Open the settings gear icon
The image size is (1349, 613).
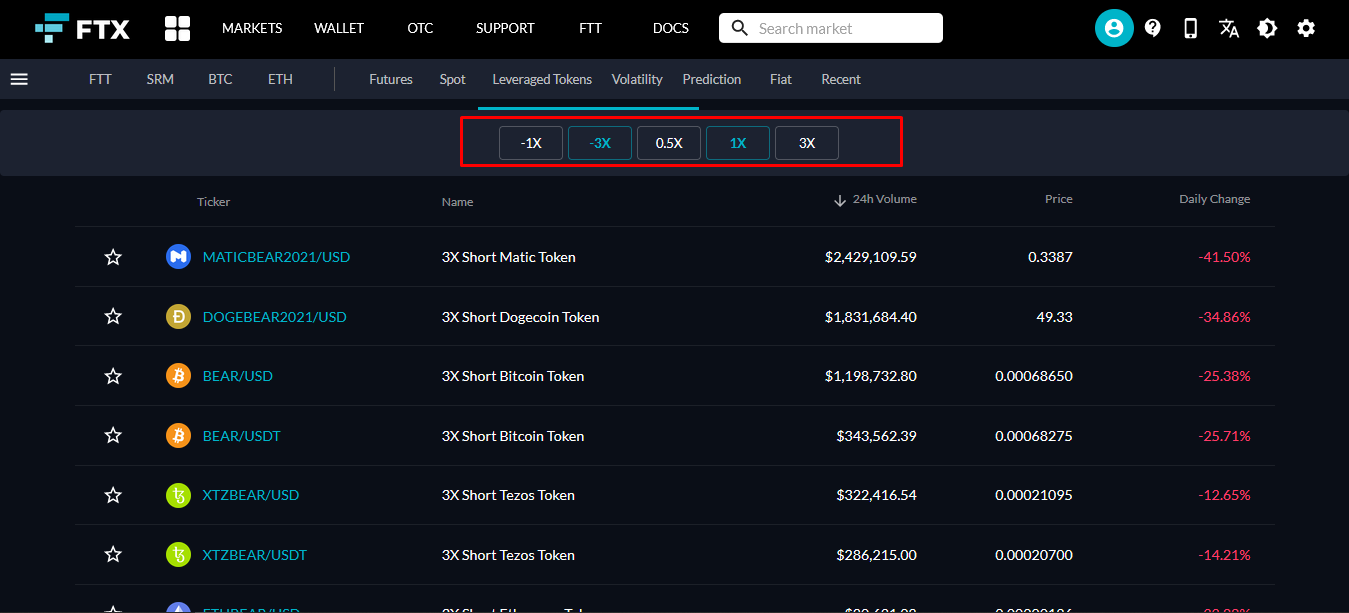(x=1306, y=28)
